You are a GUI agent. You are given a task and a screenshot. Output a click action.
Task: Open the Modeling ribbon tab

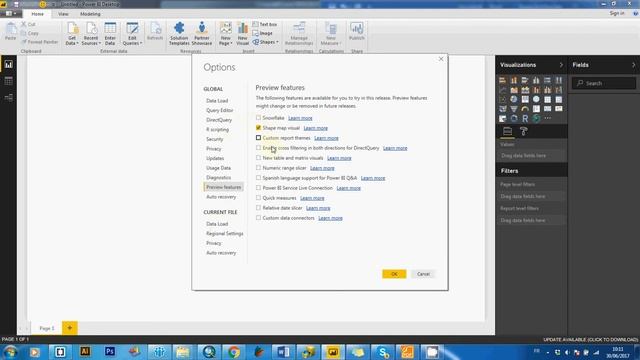tap(90, 14)
